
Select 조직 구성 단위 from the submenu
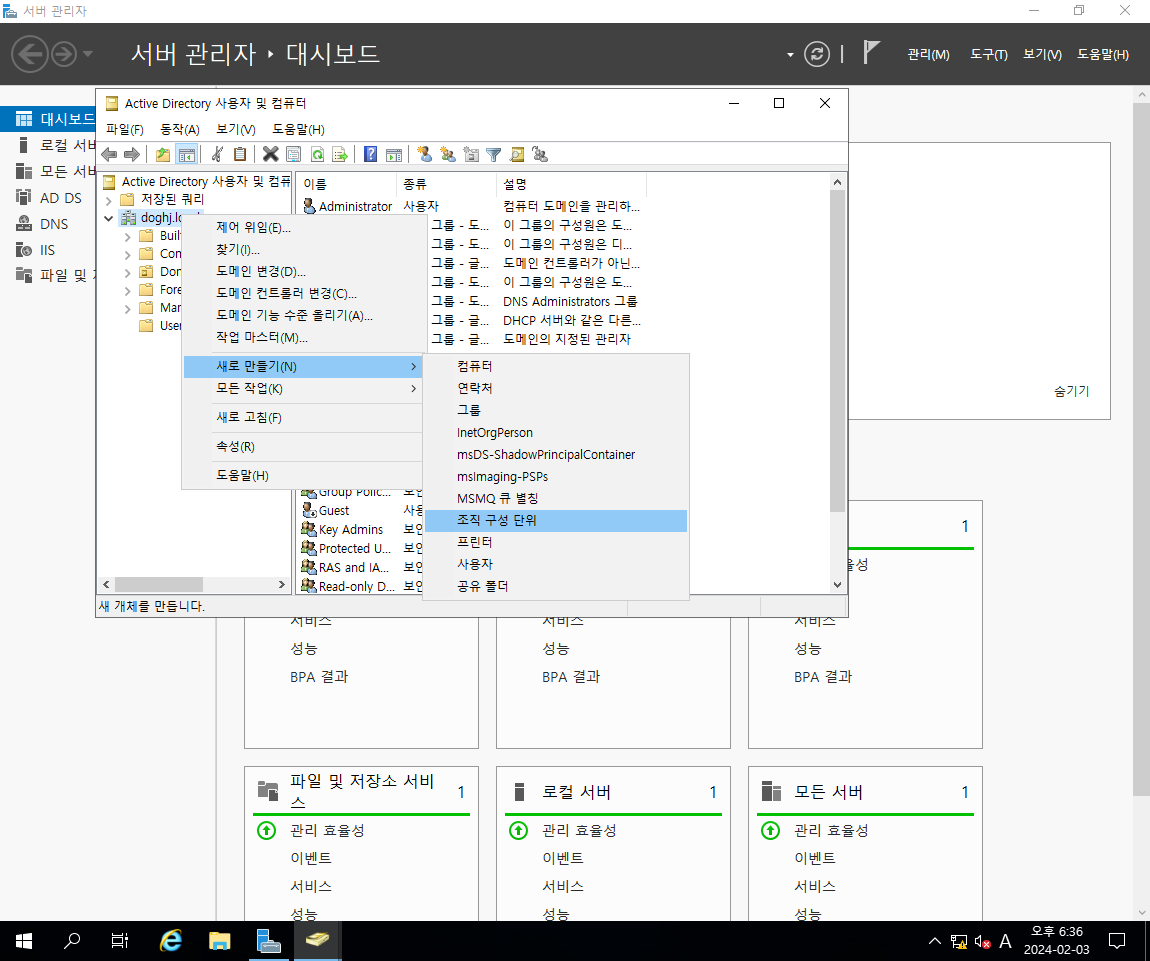(556, 520)
